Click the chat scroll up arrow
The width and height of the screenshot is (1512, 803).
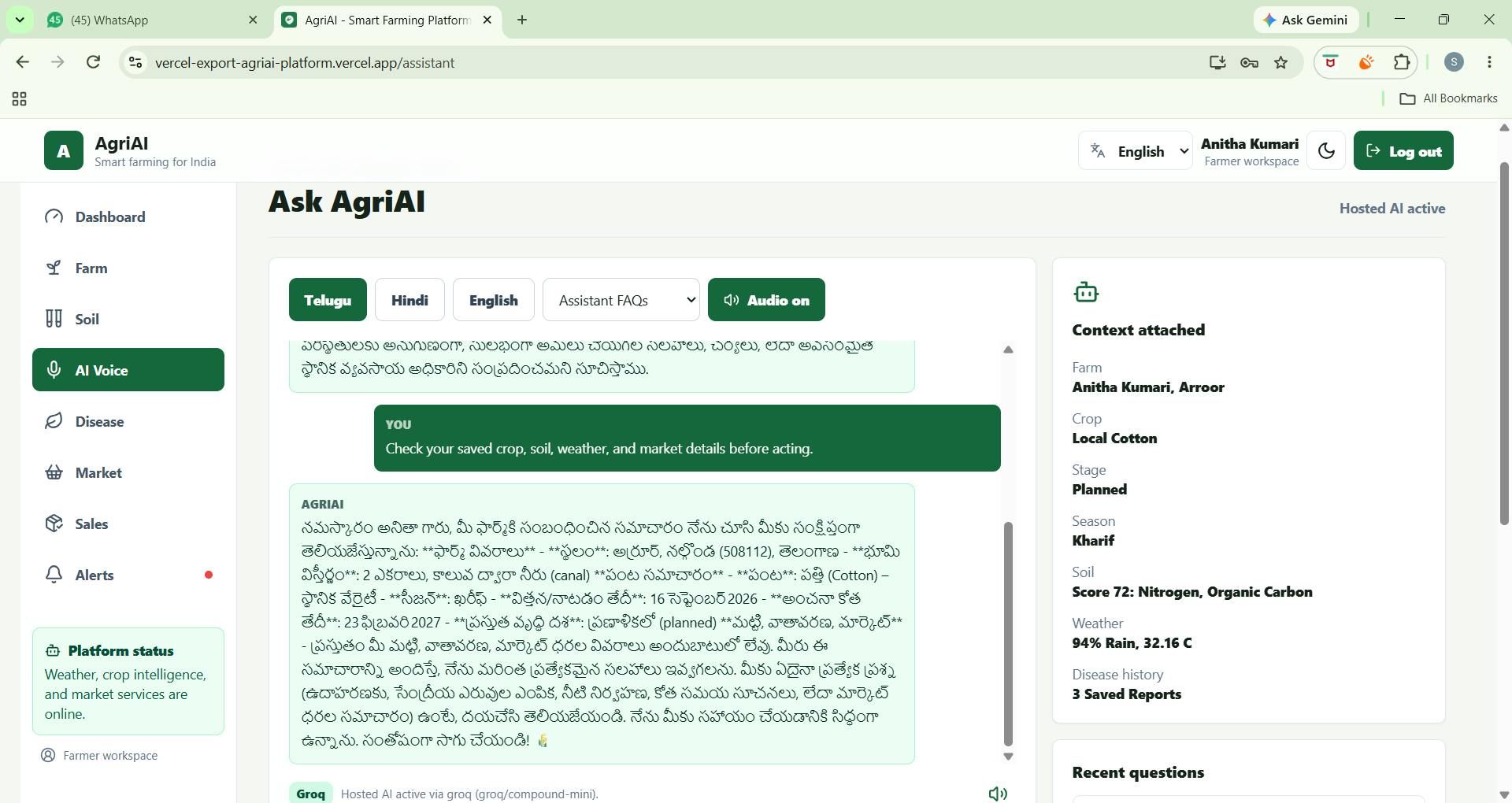pos(1008,350)
